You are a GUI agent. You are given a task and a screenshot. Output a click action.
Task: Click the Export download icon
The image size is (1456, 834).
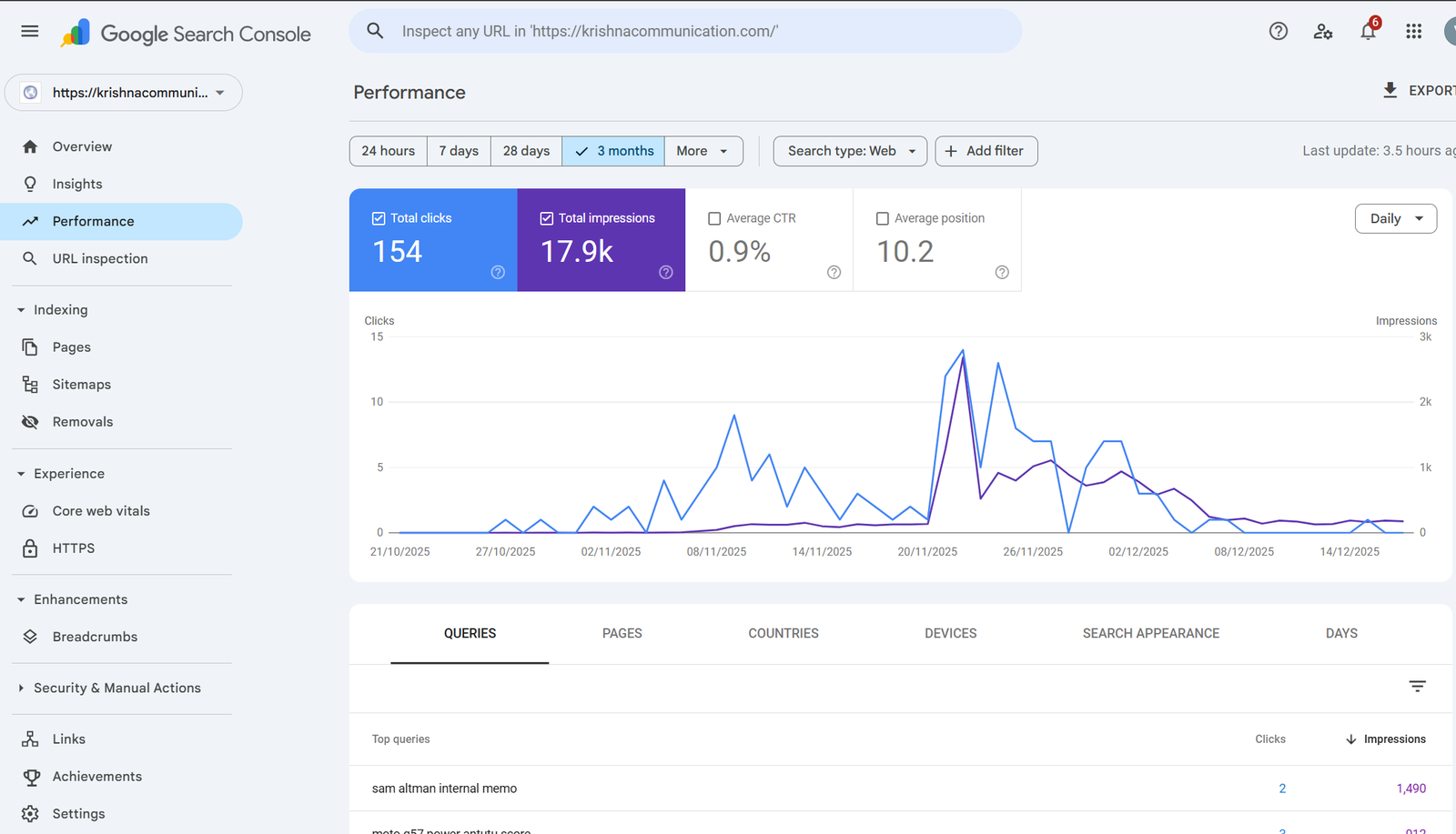tap(1390, 90)
